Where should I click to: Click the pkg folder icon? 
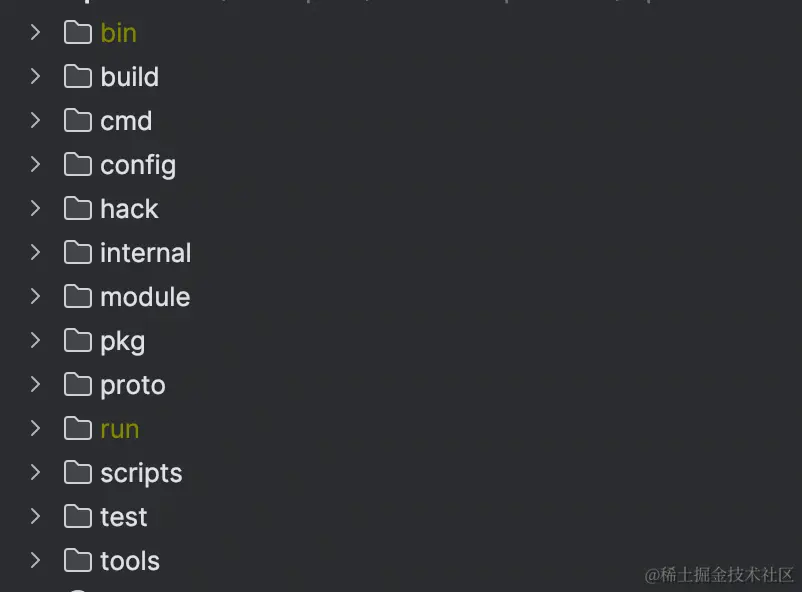click(x=78, y=341)
